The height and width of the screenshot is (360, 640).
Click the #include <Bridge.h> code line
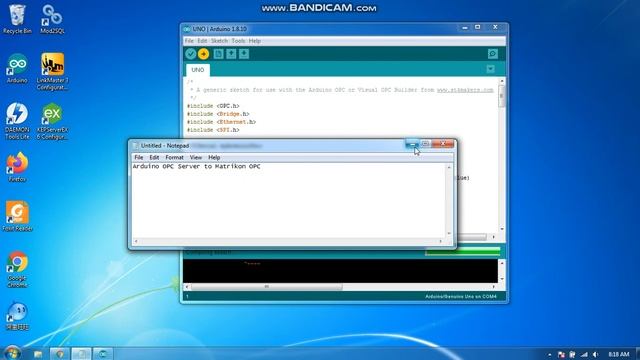coord(218,114)
